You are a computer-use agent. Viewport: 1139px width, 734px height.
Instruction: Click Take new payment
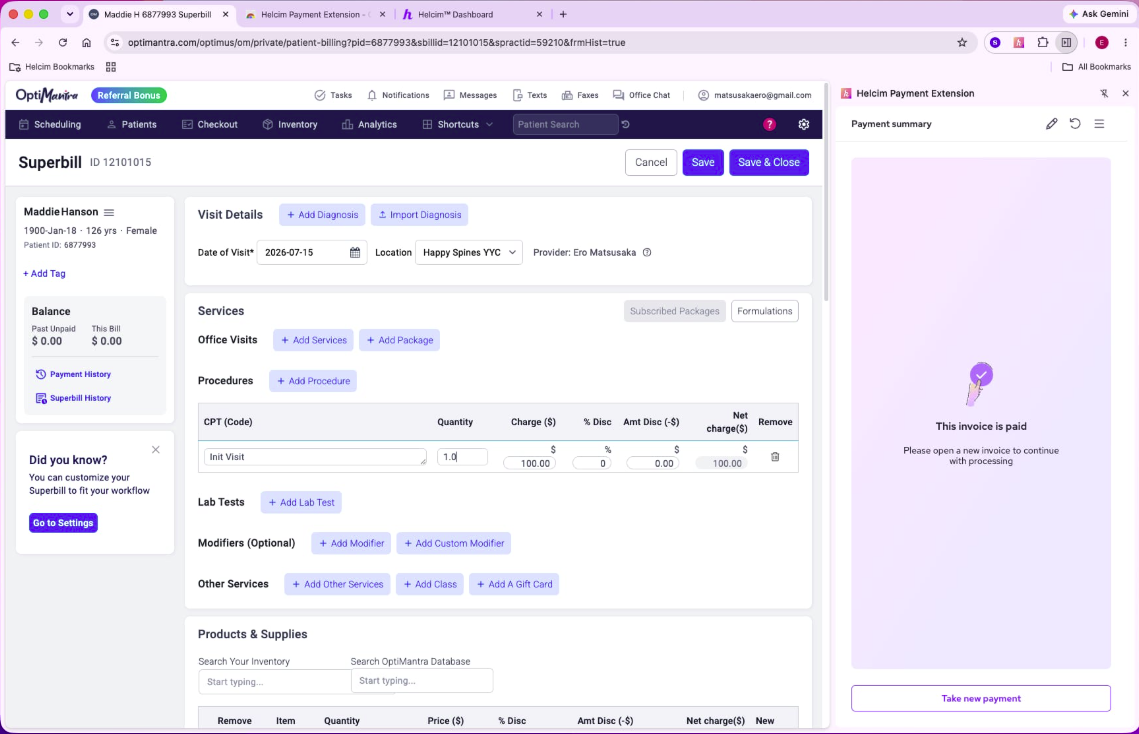pyautogui.click(x=981, y=698)
